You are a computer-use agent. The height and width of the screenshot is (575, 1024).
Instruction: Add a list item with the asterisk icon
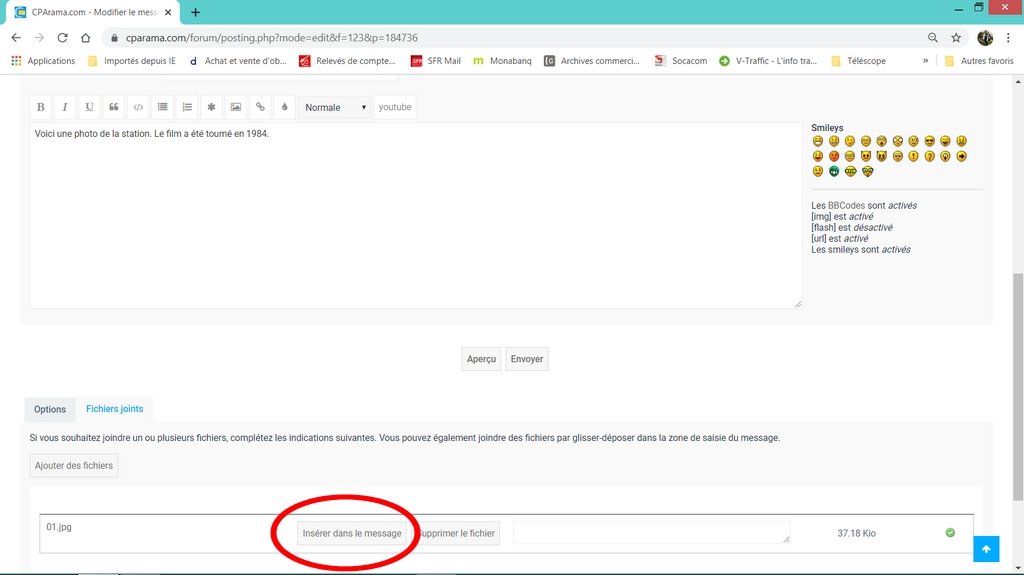(212, 107)
